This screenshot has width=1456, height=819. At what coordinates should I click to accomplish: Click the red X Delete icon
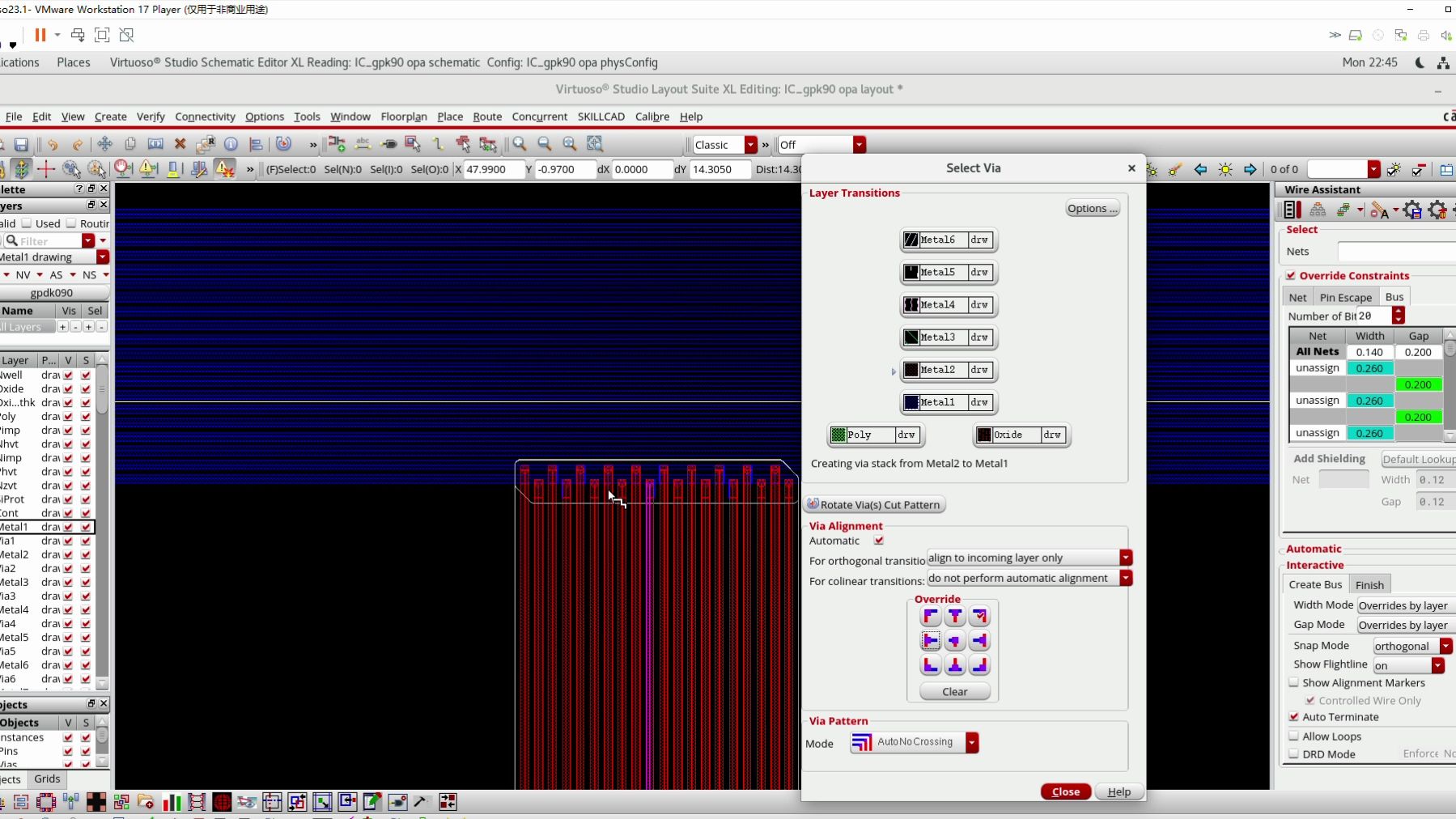point(180,144)
